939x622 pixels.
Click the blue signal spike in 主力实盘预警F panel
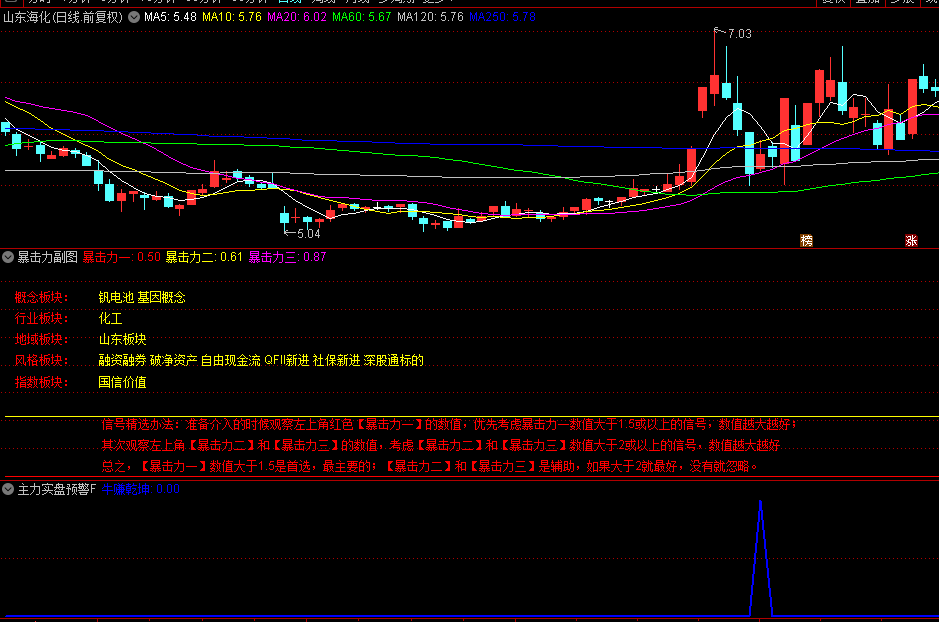[761, 557]
